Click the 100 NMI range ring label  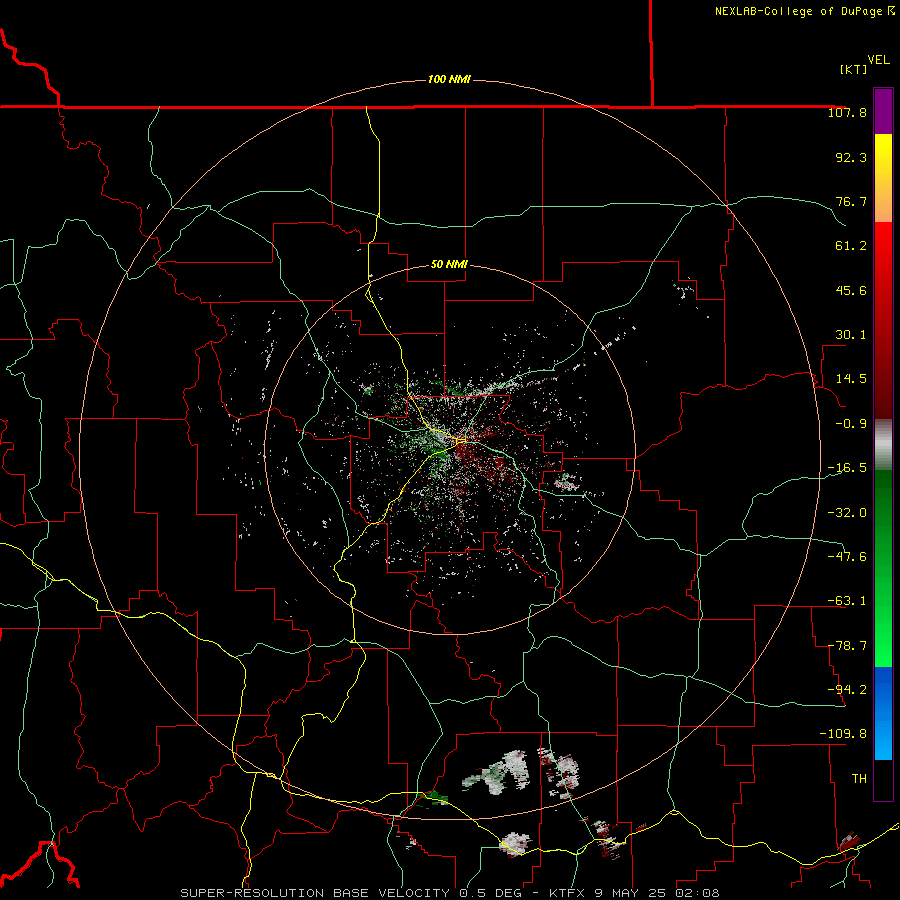449,79
